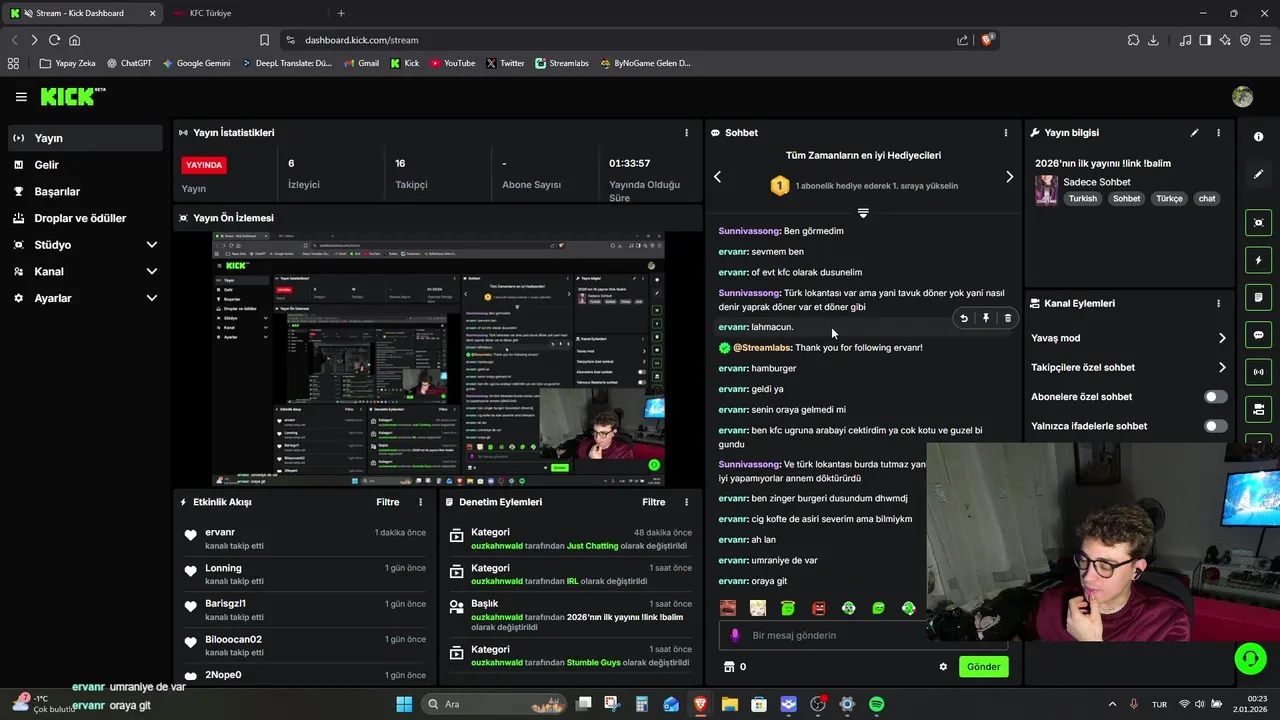Open the ChatGPT bookmark
The image size is (1280, 720).
(x=129, y=63)
